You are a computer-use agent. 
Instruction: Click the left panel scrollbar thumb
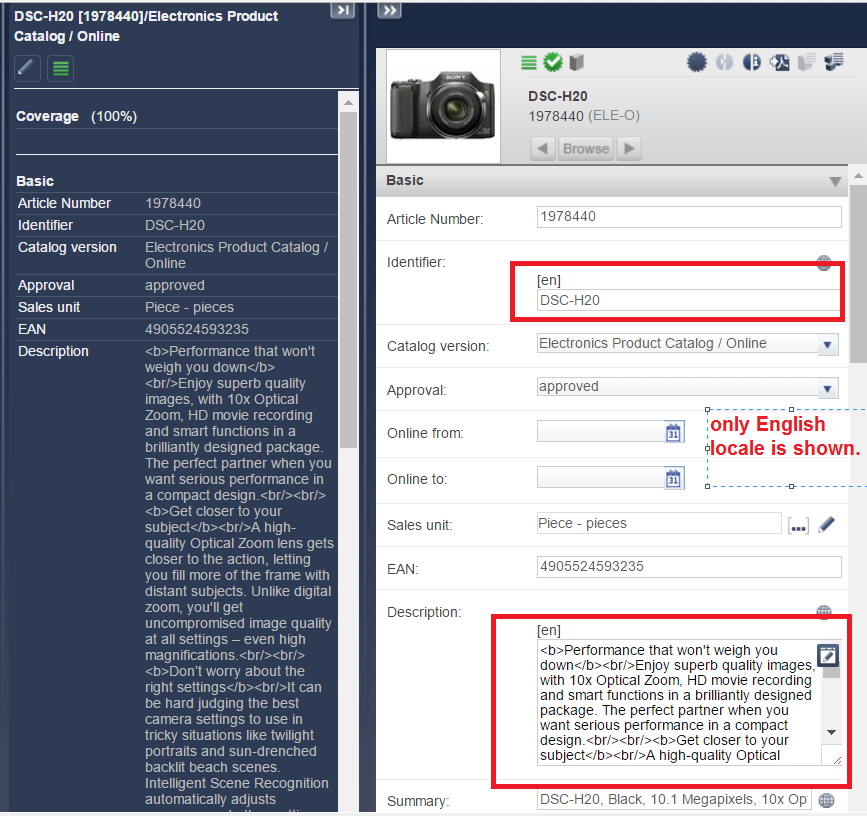tap(348, 280)
